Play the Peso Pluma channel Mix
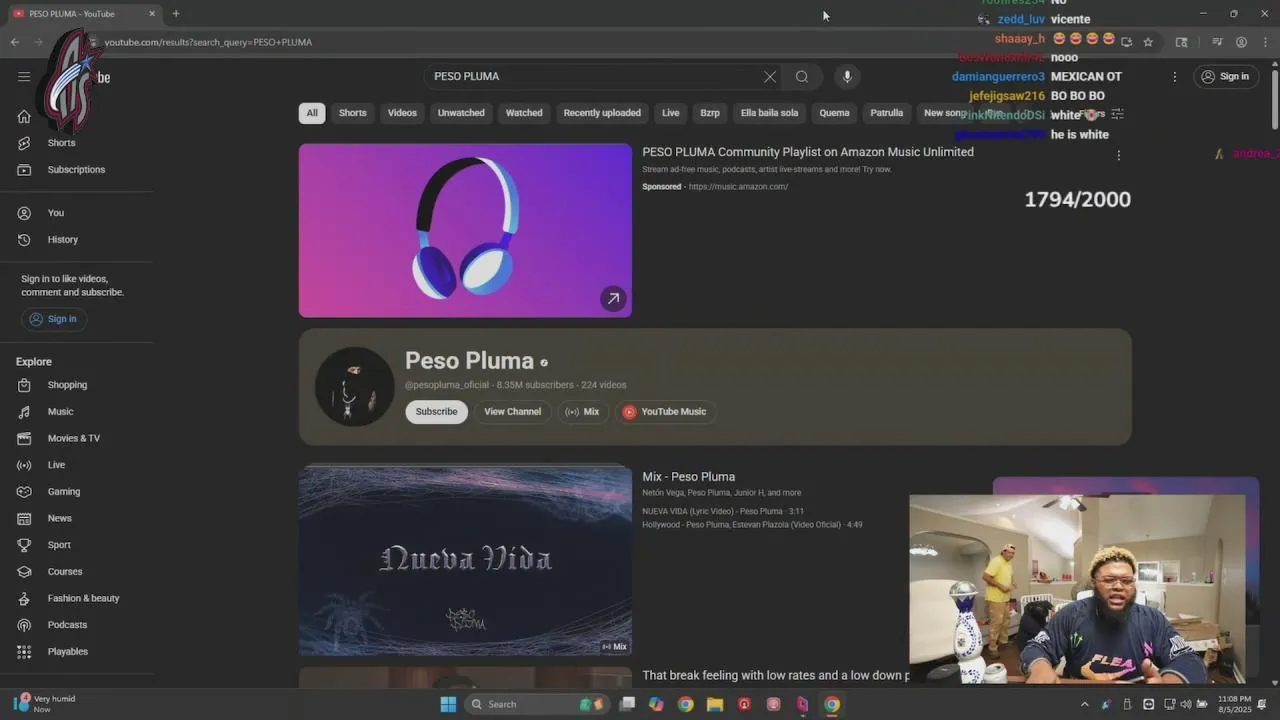The height and width of the screenshot is (720, 1280). (582, 412)
